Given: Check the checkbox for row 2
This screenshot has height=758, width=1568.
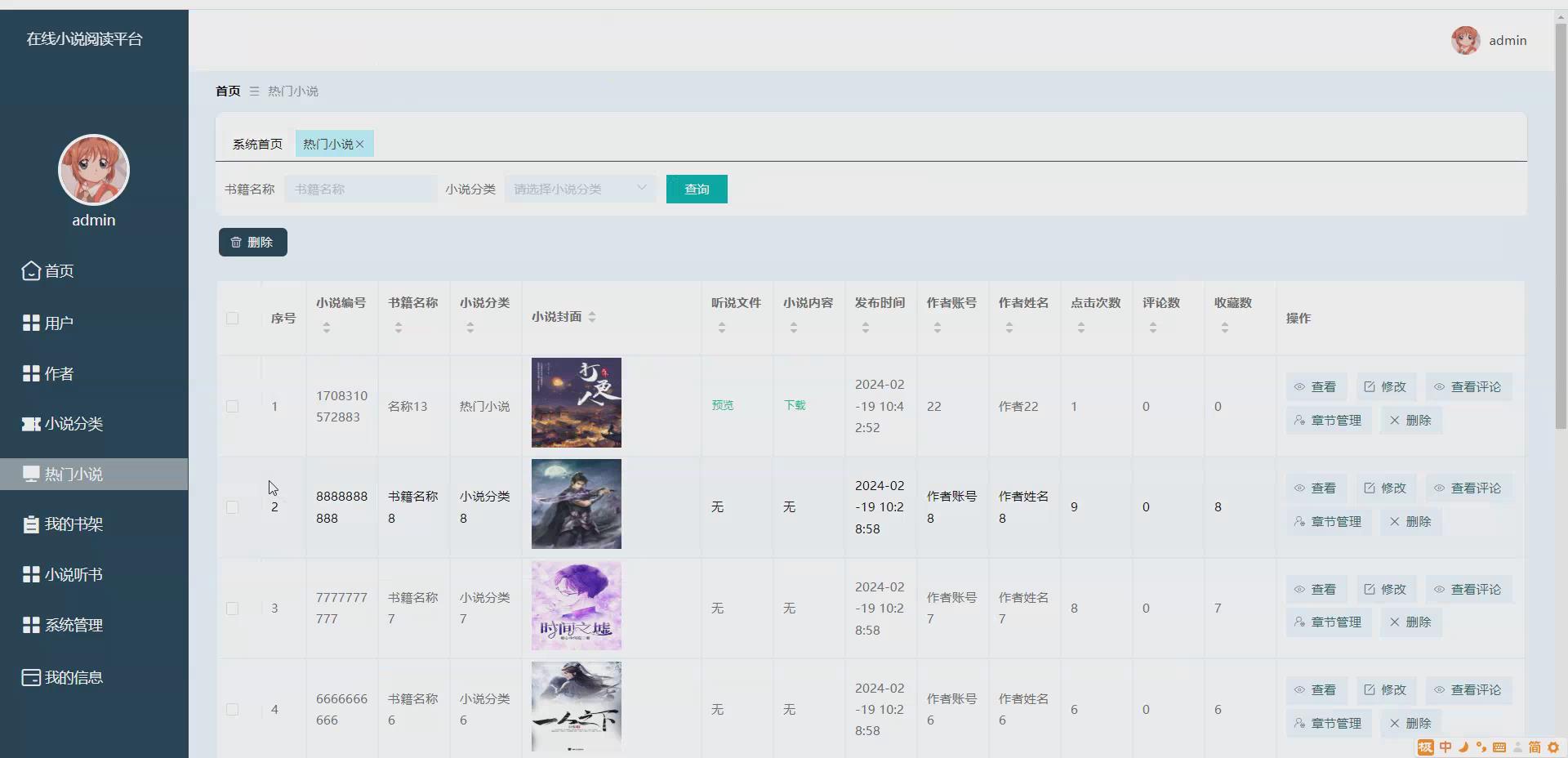Looking at the screenshot, I should [233, 506].
